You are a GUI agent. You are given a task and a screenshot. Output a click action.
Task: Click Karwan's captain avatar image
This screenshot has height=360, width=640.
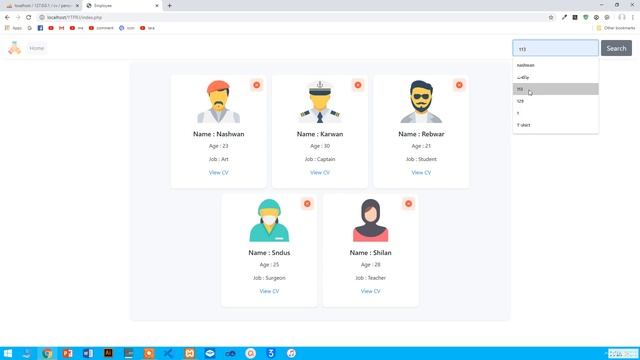point(320,102)
